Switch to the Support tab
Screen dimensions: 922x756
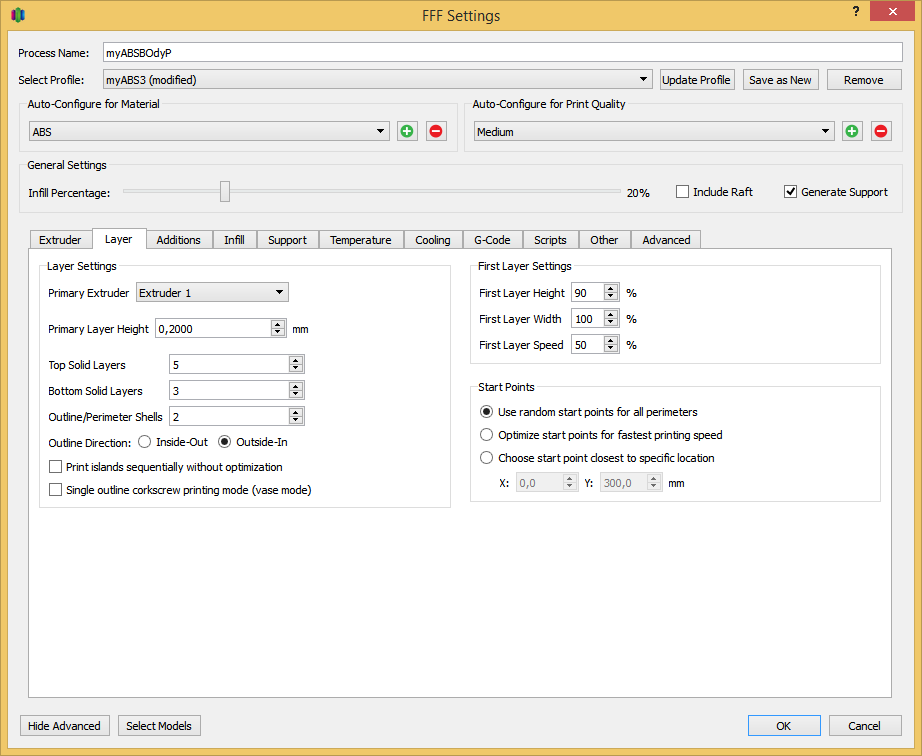[288, 240]
